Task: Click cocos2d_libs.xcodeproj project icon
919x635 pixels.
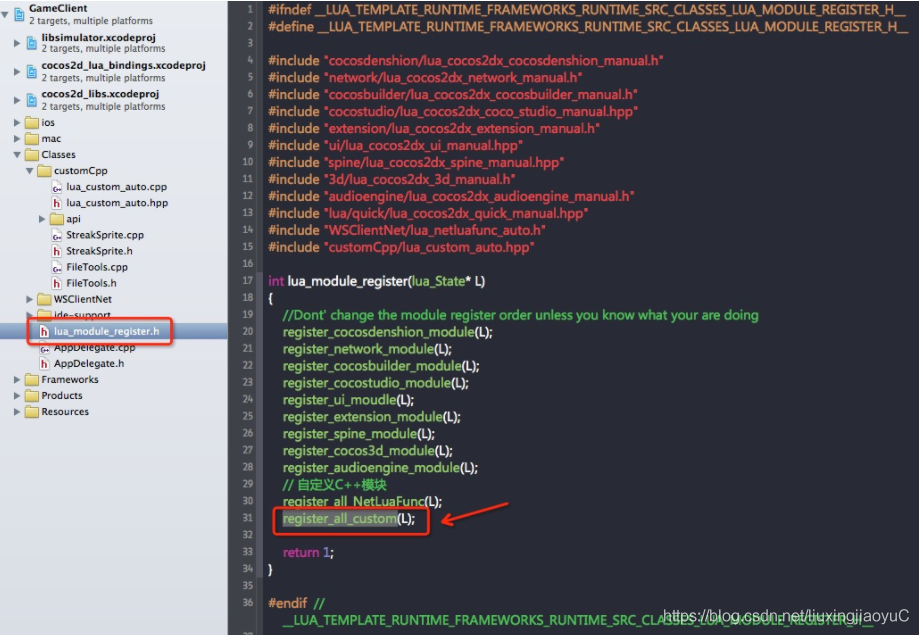Action: coord(32,100)
